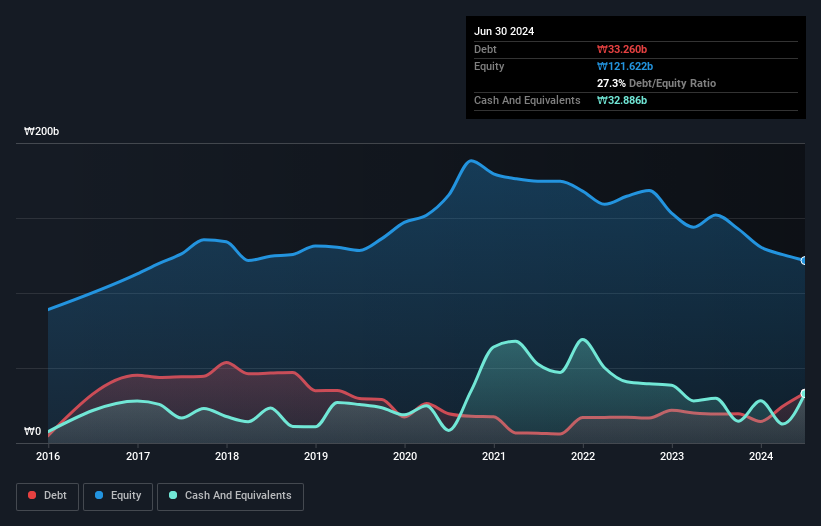Toggle the Debt series legend button
The width and height of the screenshot is (821, 526).
(x=48, y=496)
